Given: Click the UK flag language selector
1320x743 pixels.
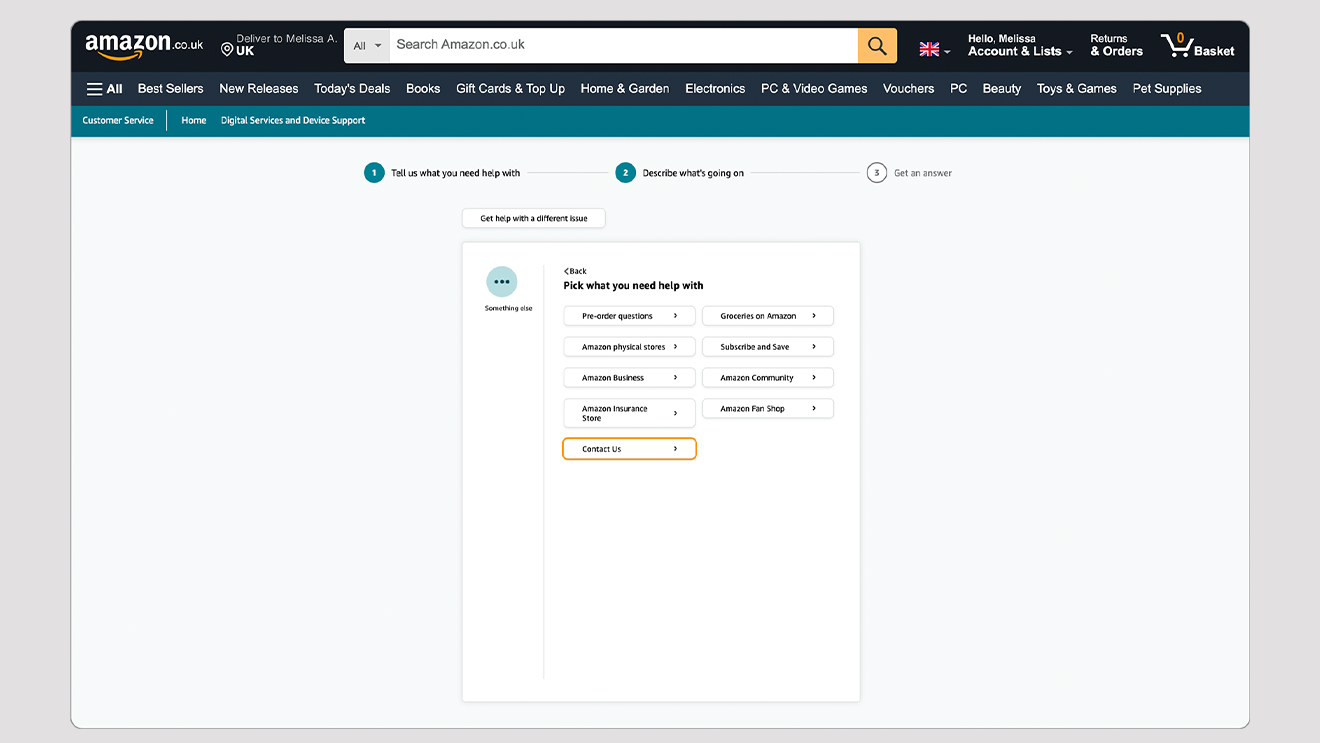Looking at the screenshot, I should [x=933, y=49].
